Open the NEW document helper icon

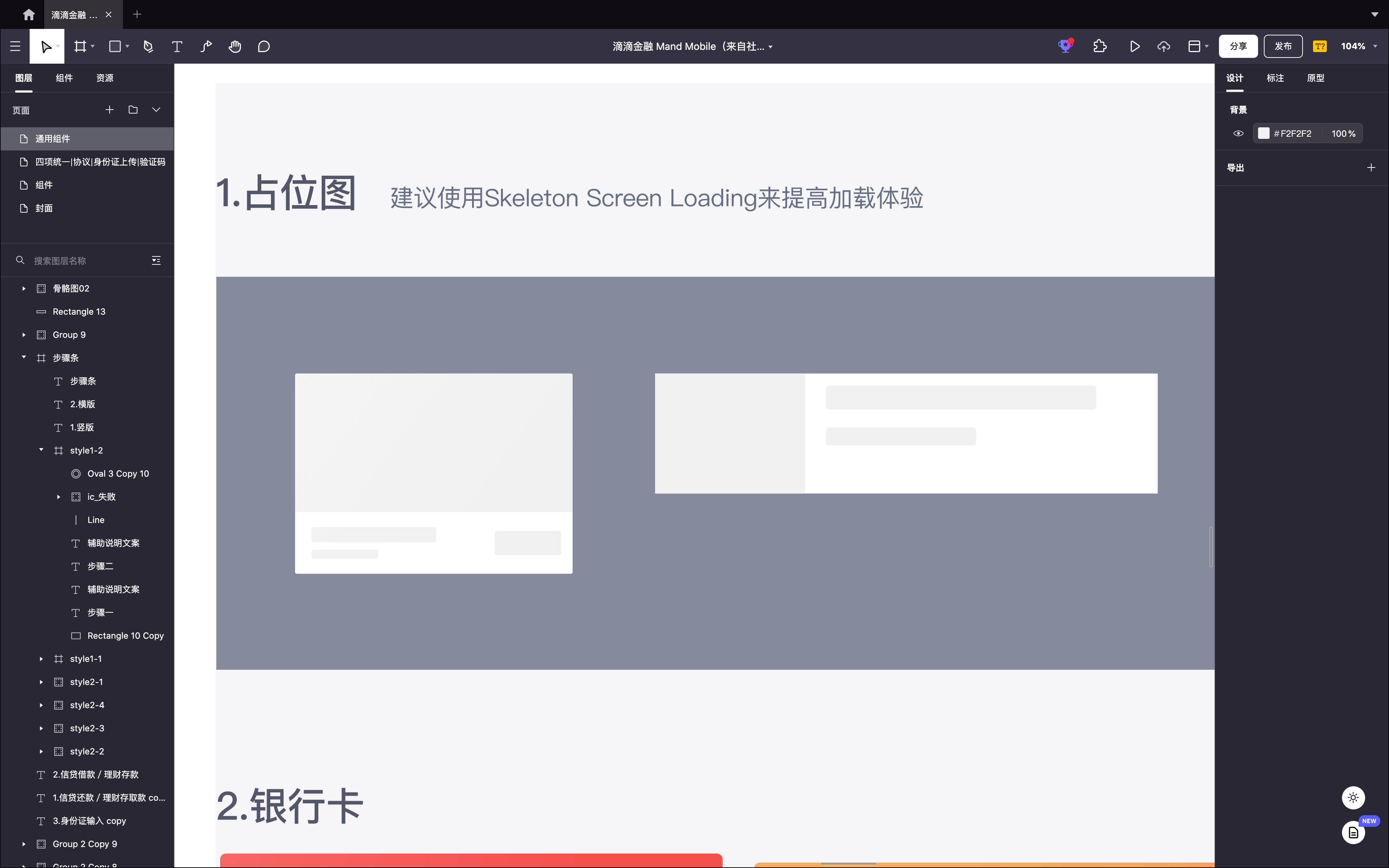1354,833
